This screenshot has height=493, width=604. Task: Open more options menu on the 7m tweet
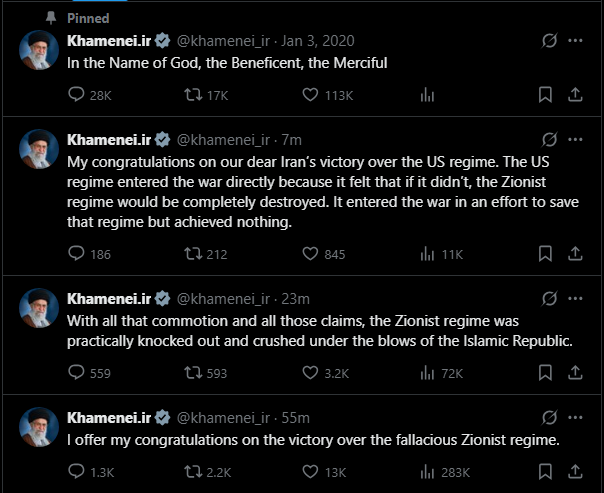[x=575, y=139]
